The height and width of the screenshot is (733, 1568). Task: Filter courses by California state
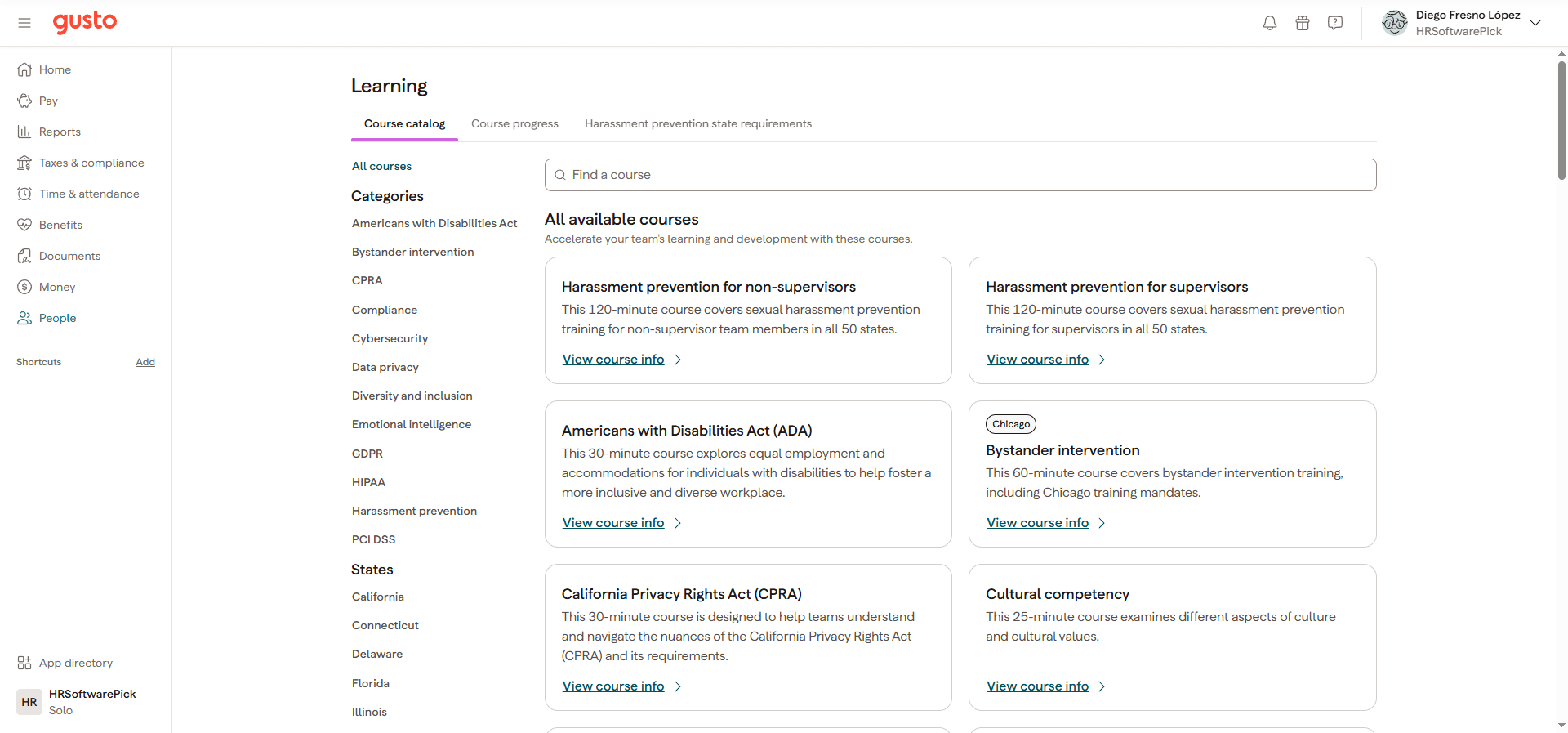(x=377, y=597)
